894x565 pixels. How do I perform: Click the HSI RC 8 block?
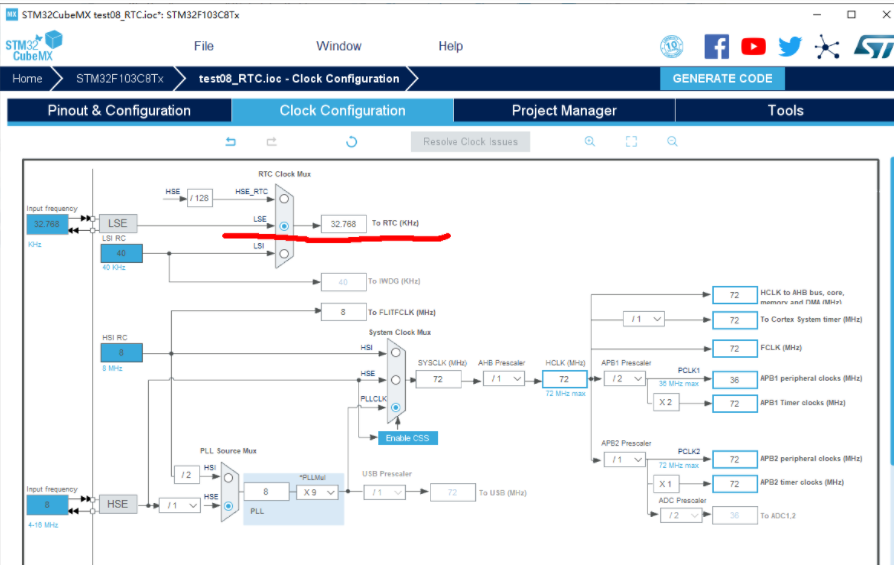click(121, 352)
